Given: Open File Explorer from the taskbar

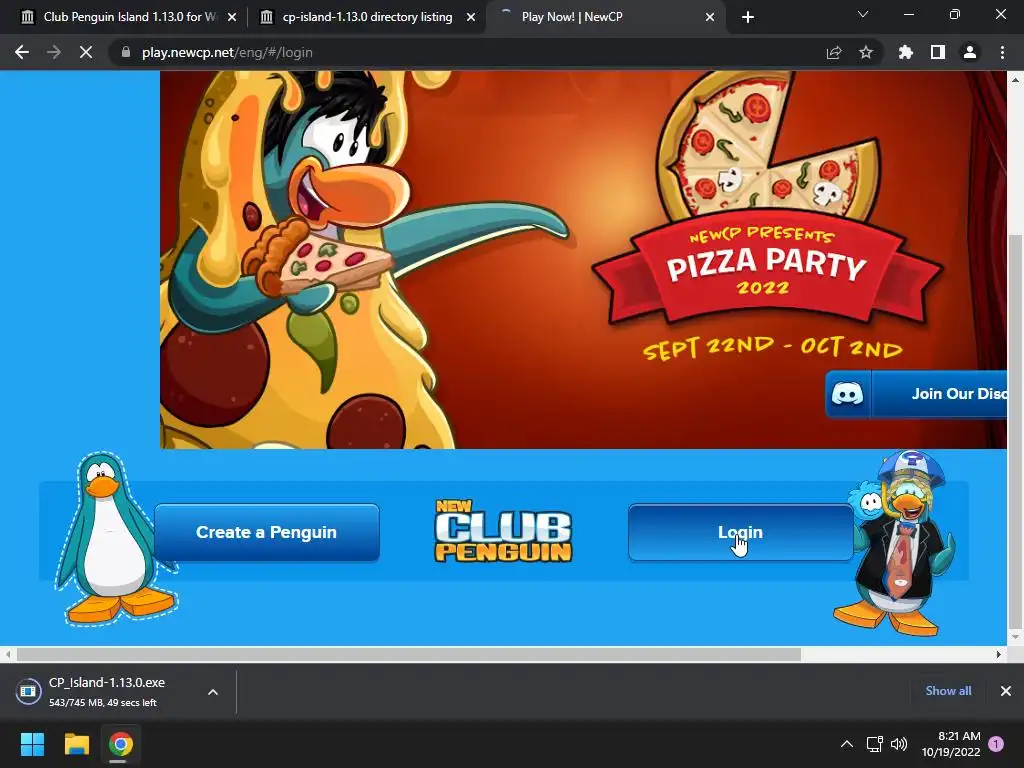Looking at the screenshot, I should (x=76, y=744).
